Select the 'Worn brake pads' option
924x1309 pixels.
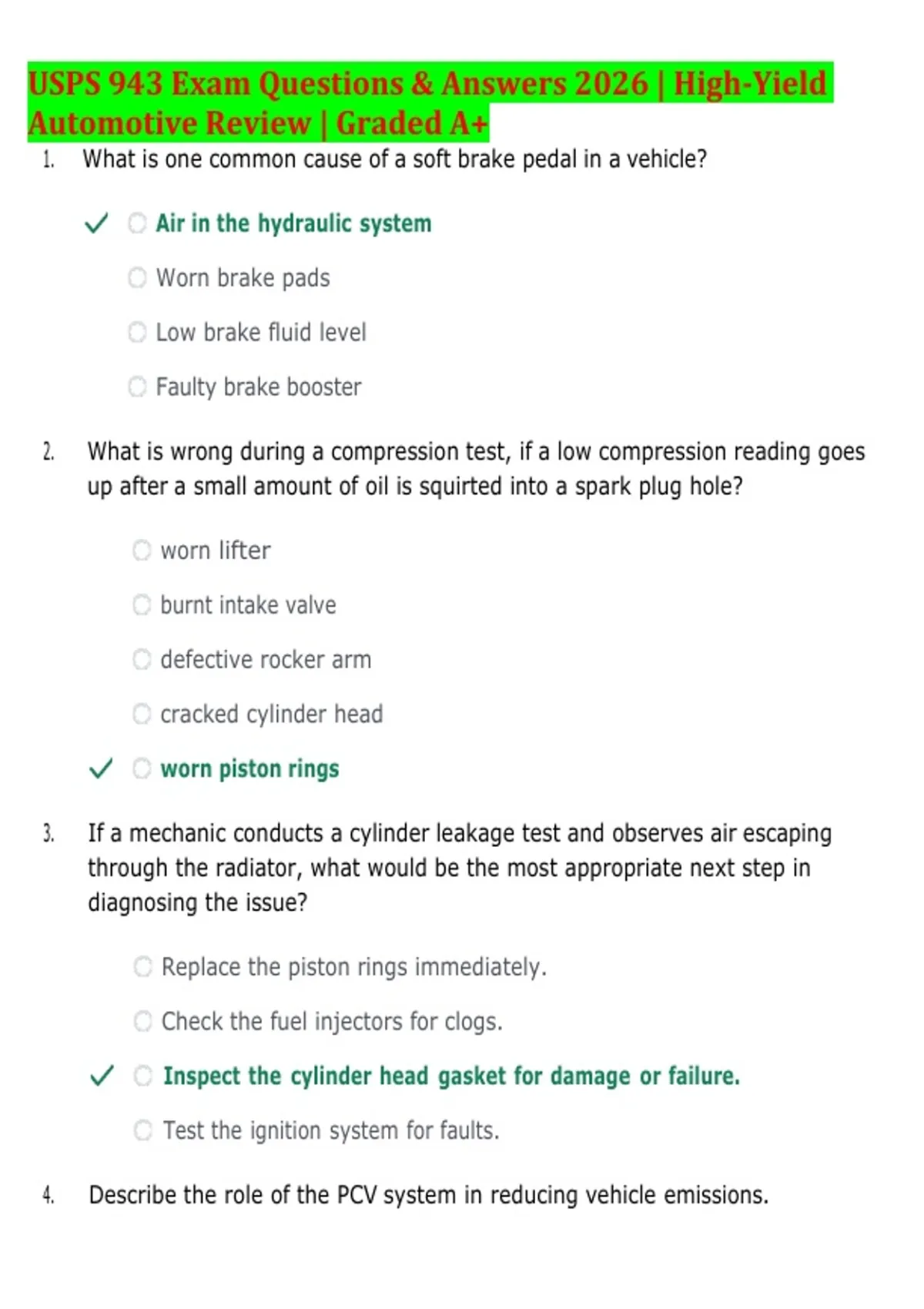coord(137,277)
